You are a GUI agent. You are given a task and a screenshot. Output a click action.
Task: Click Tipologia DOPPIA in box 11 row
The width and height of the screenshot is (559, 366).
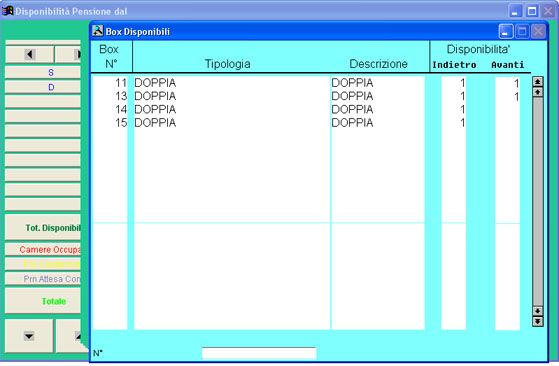[x=155, y=83]
